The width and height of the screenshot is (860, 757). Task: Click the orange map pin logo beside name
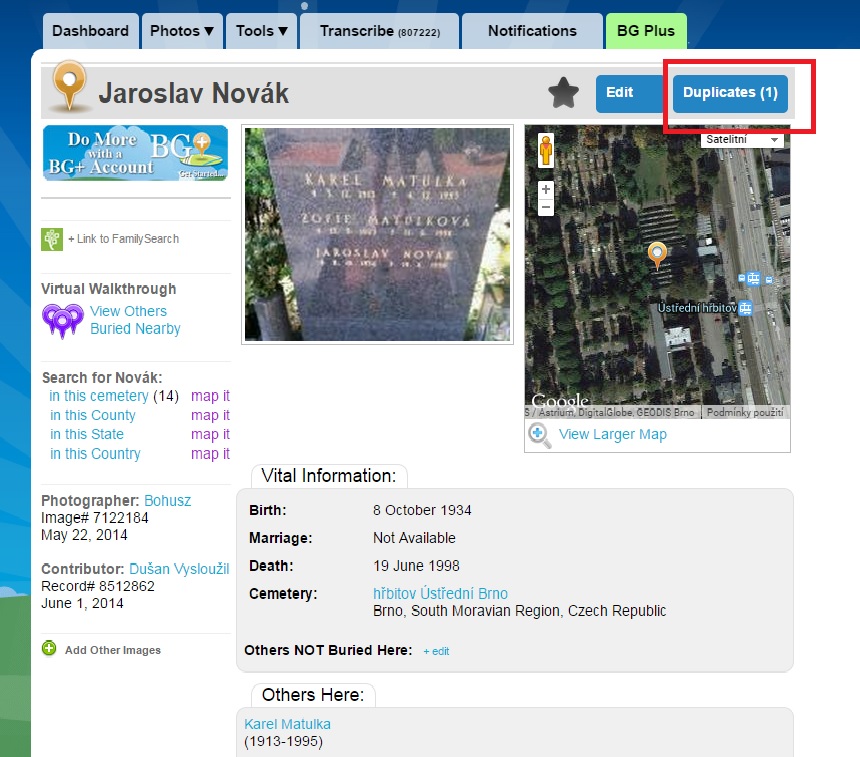coord(69,87)
